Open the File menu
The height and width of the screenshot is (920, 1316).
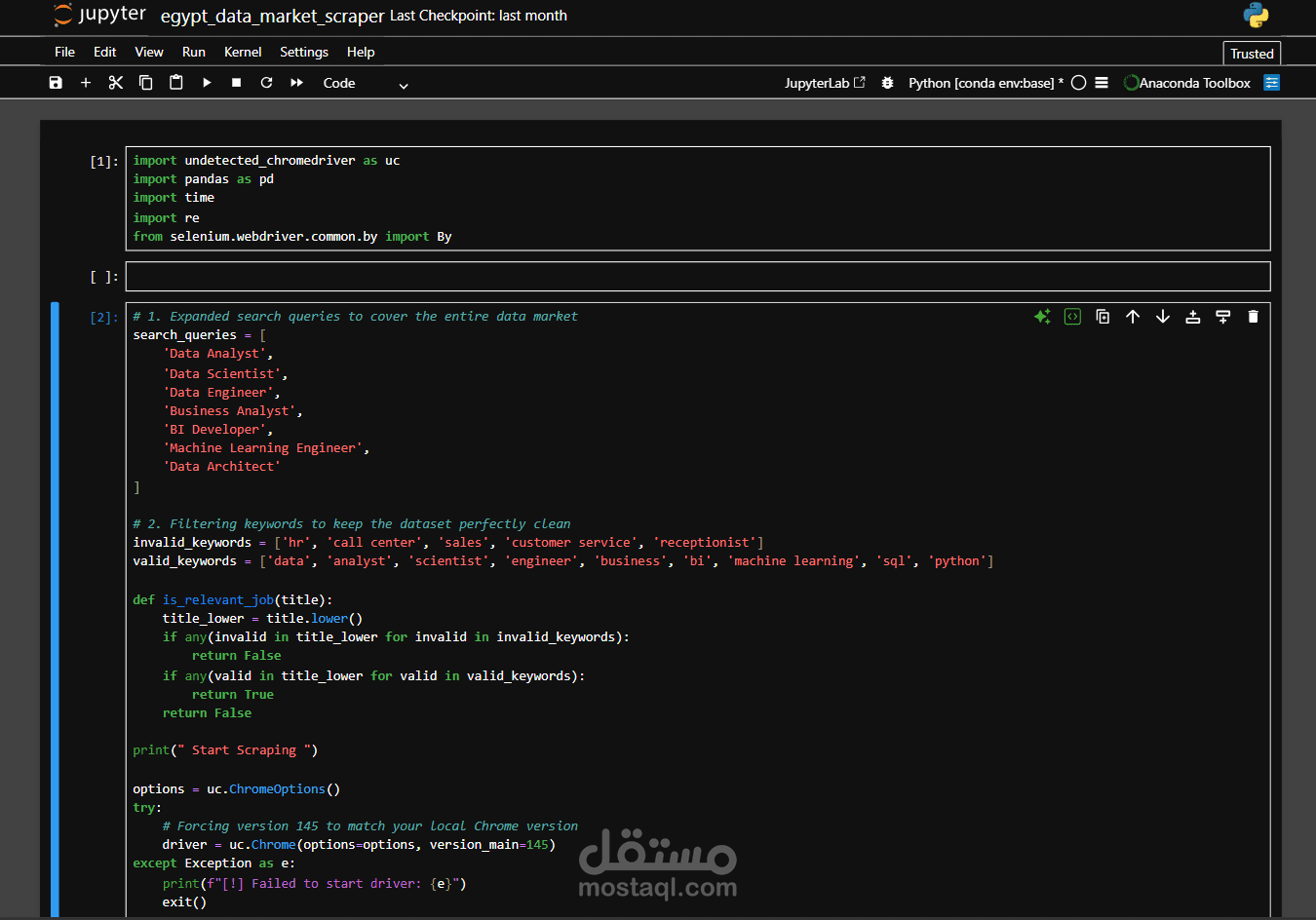pos(64,52)
